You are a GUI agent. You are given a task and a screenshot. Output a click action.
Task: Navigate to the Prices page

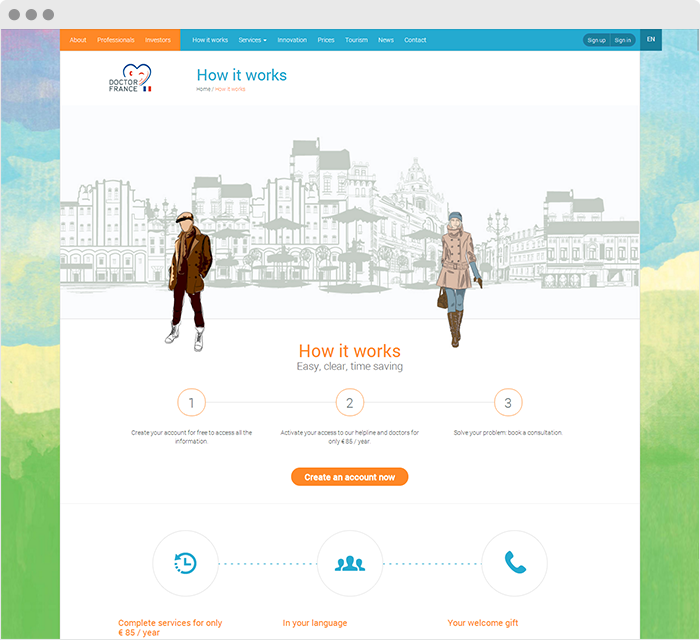click(x=326, y=40)
